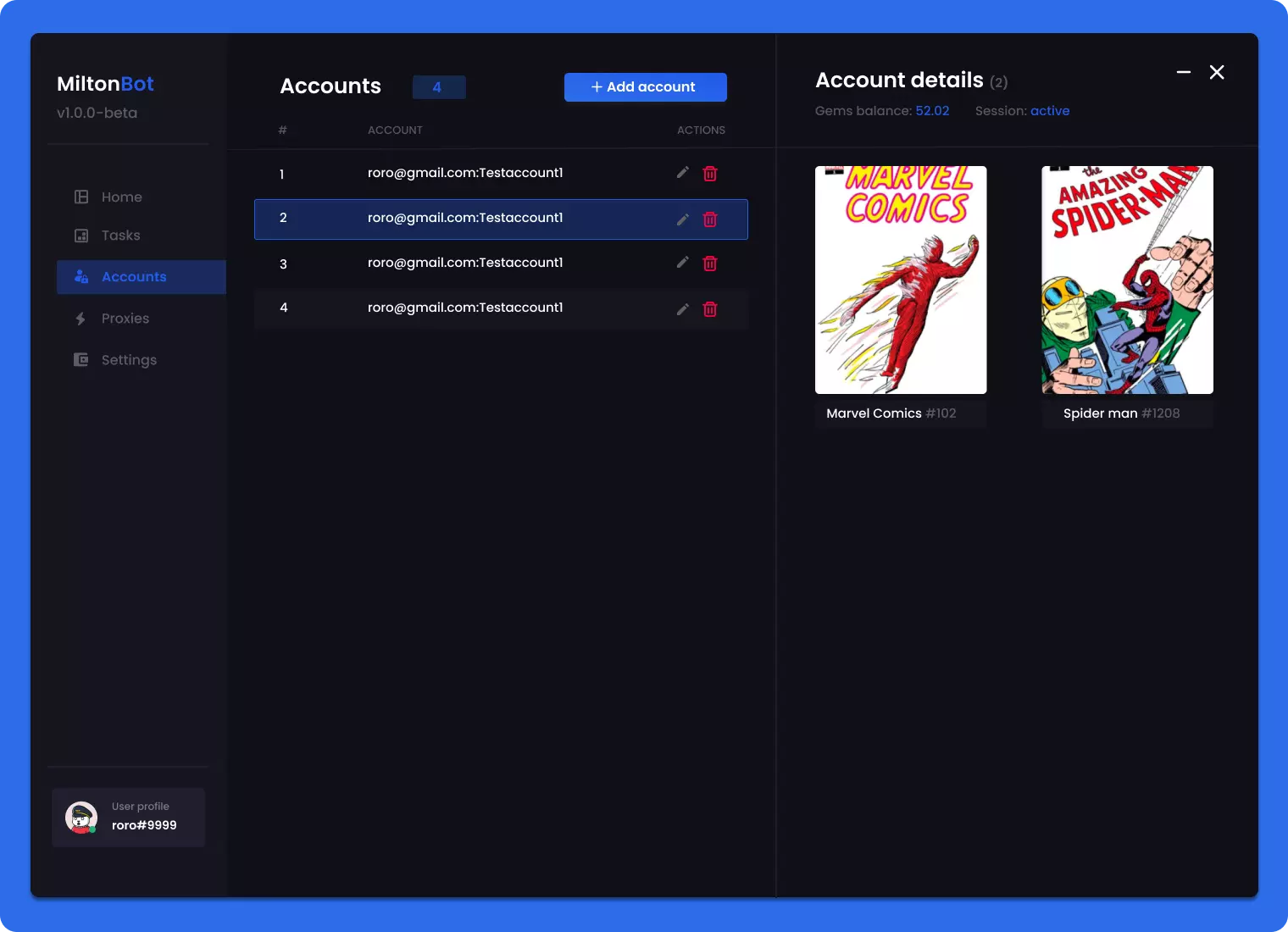Edit the first account using the pencil icon
Screen dimensions: 1288x932
(682, 173)
